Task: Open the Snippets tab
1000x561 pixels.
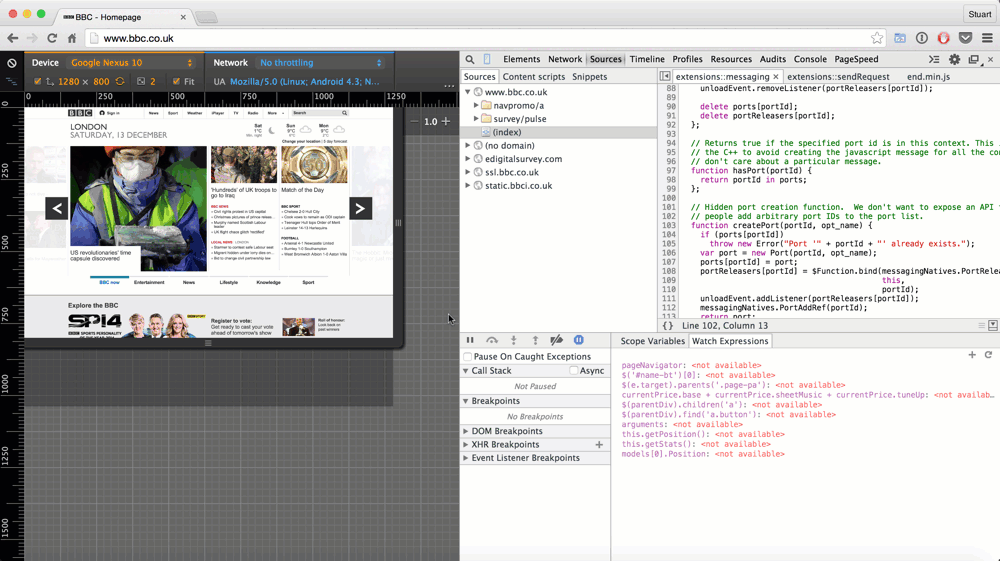Action: 589,76
